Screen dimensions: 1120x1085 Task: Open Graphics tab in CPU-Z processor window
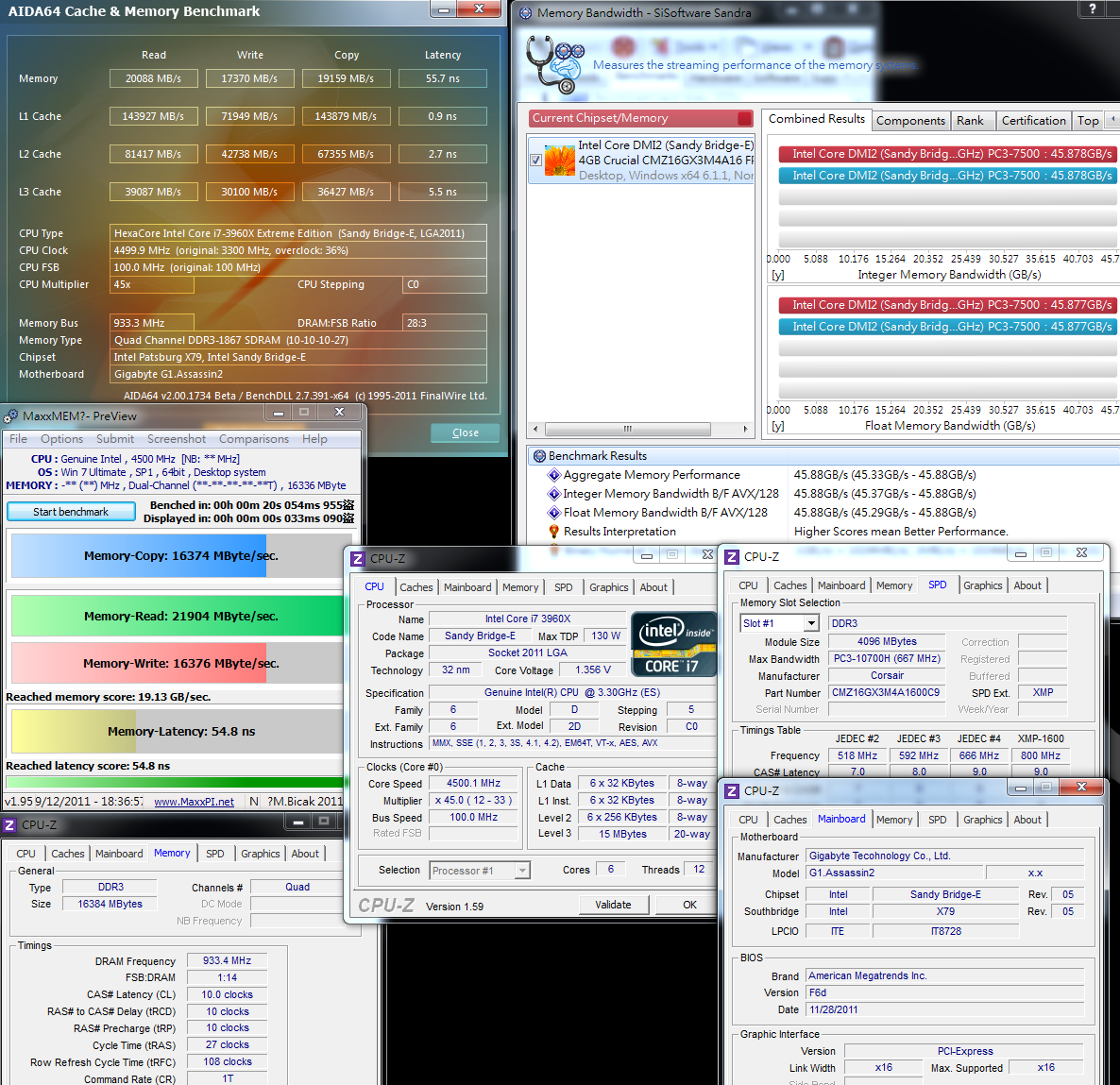coord(608,587)
